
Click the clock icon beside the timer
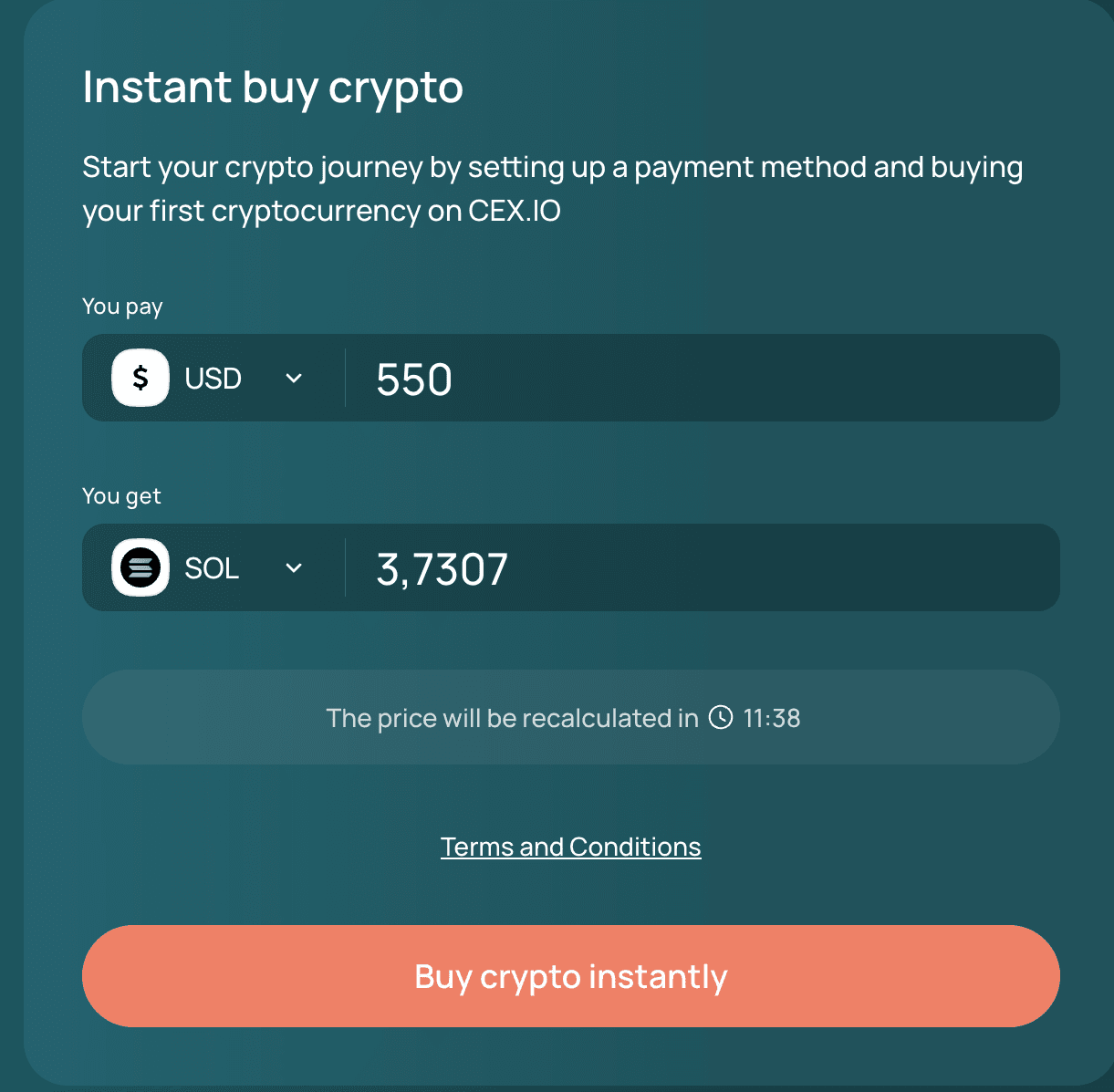tap(721, 718)
